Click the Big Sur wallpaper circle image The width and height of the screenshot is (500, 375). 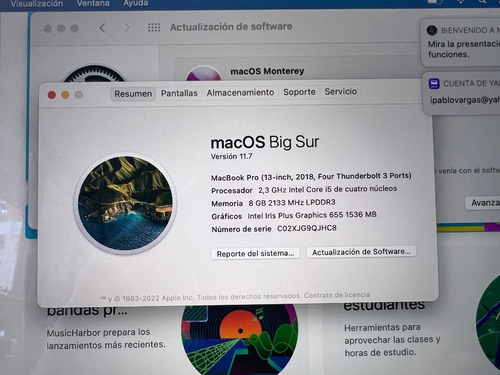(125, 203)
